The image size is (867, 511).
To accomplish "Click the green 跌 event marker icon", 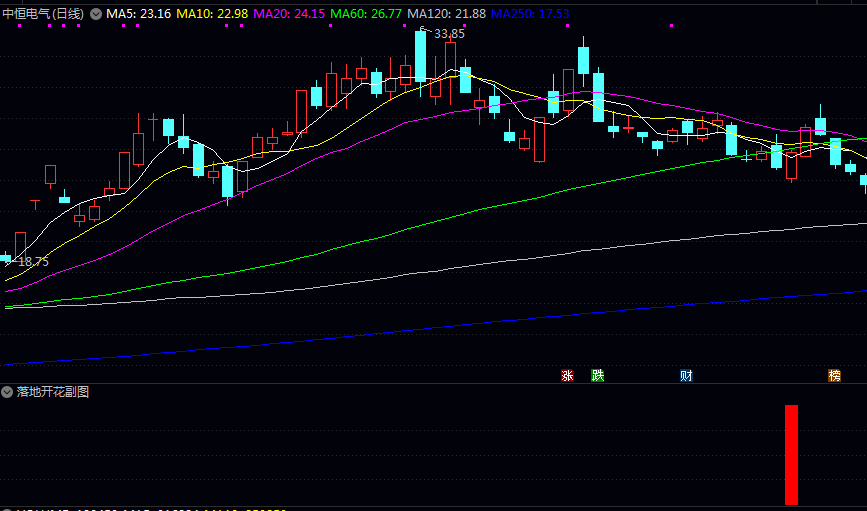I will coord(598,376).
